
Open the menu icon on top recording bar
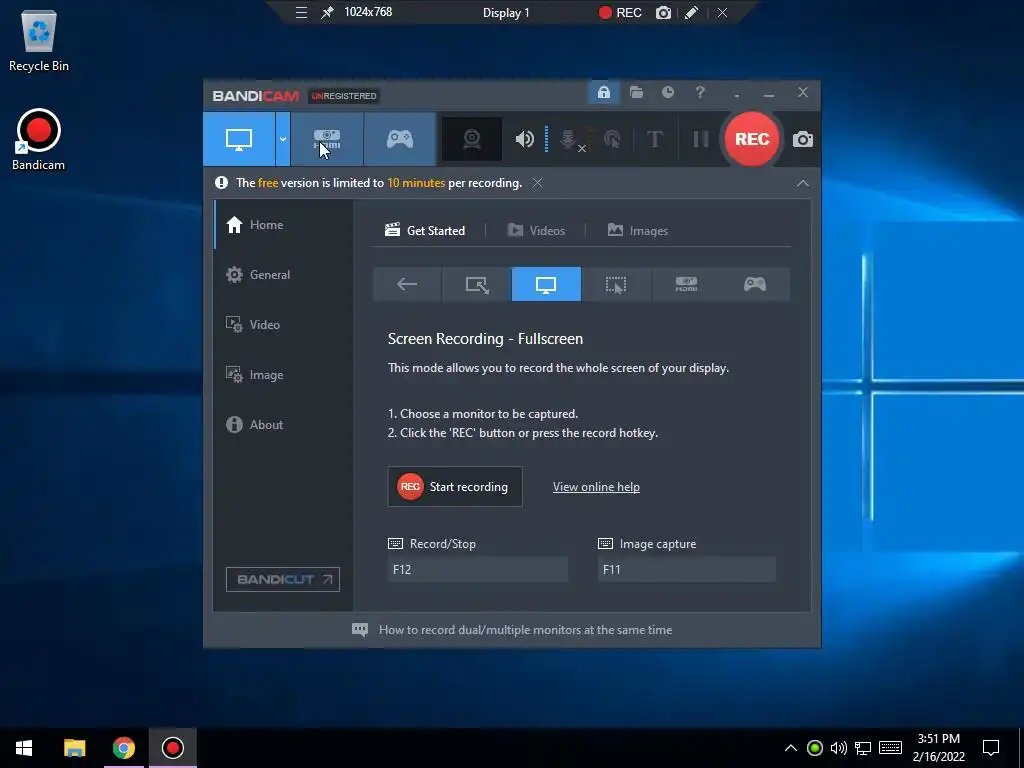coord(301,12)
